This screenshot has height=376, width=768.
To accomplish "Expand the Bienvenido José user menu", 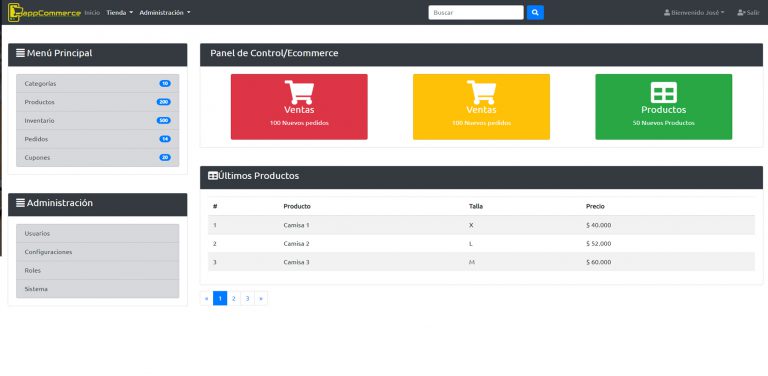I will pos(694,13).
